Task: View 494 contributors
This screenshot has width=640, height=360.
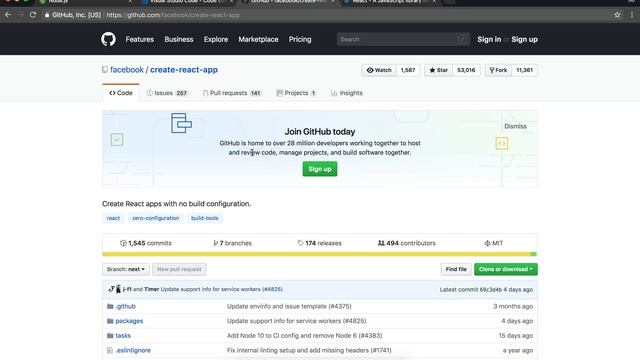Action: tap(407, 243)
